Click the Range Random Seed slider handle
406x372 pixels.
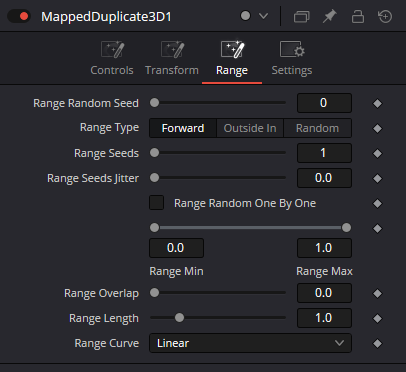pyautogui.click(x=154, y=103)
